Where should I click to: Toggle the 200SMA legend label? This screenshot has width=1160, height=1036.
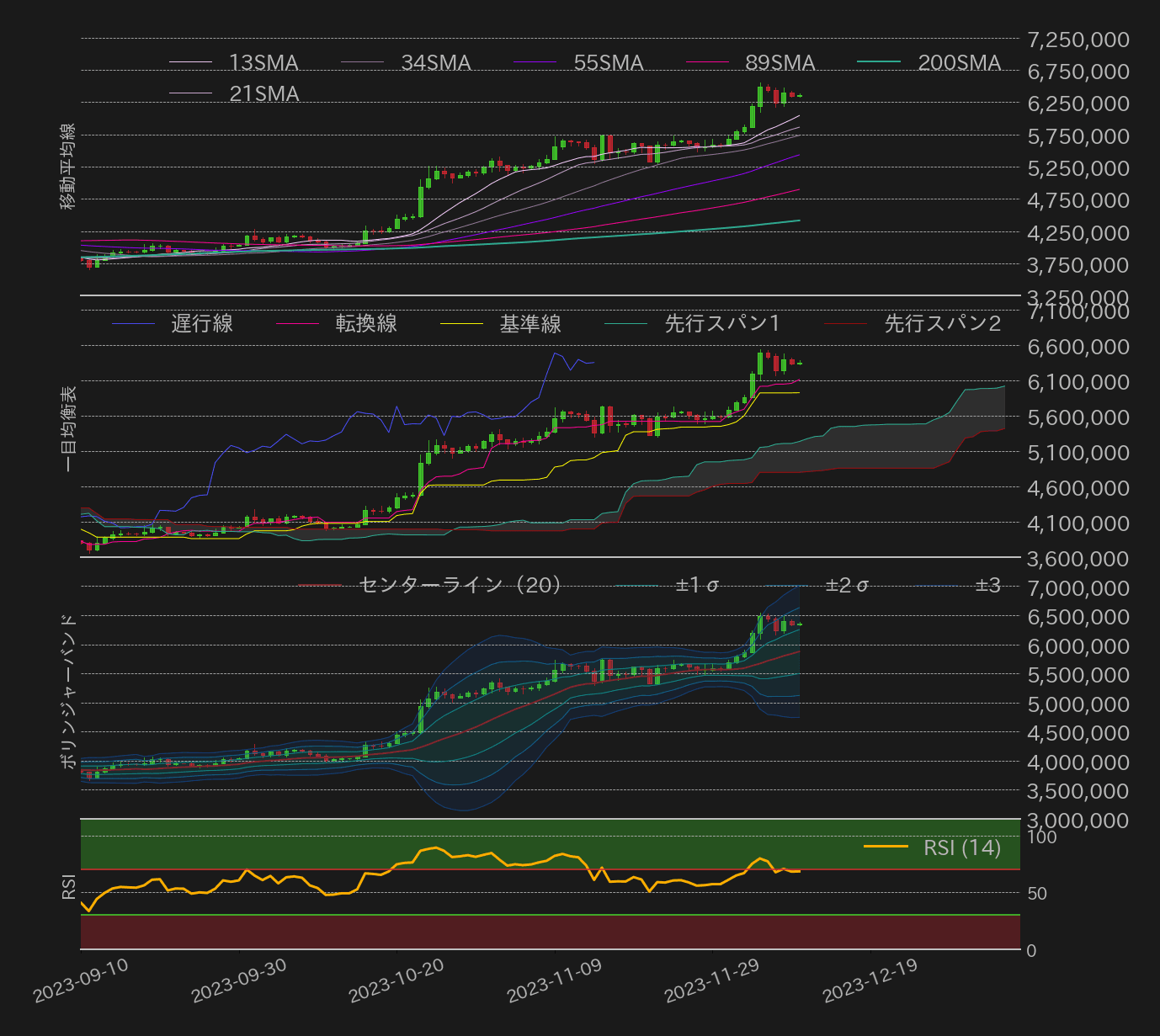coord(959,63)
